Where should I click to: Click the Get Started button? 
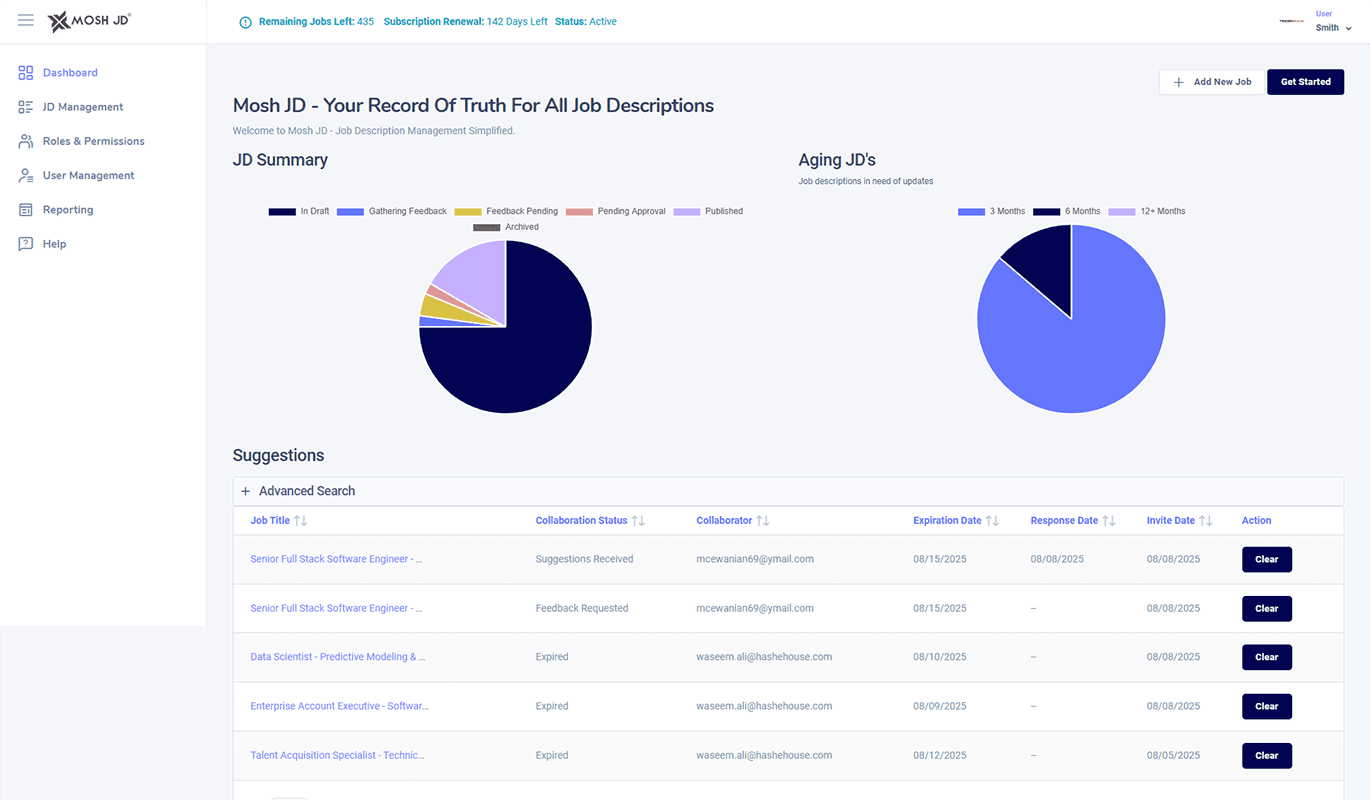click(x=1305, y=82)
